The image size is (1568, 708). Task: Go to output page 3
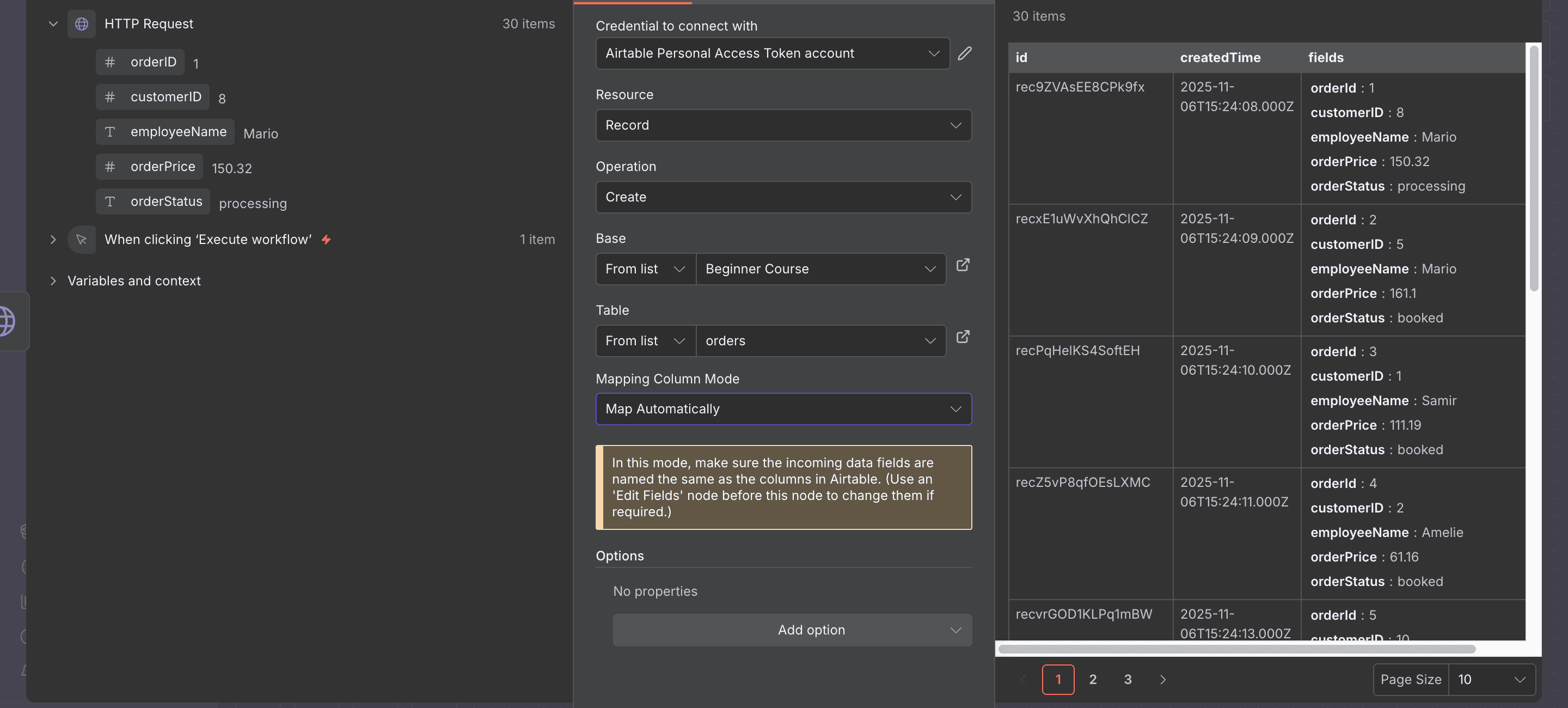(1128, 679)
